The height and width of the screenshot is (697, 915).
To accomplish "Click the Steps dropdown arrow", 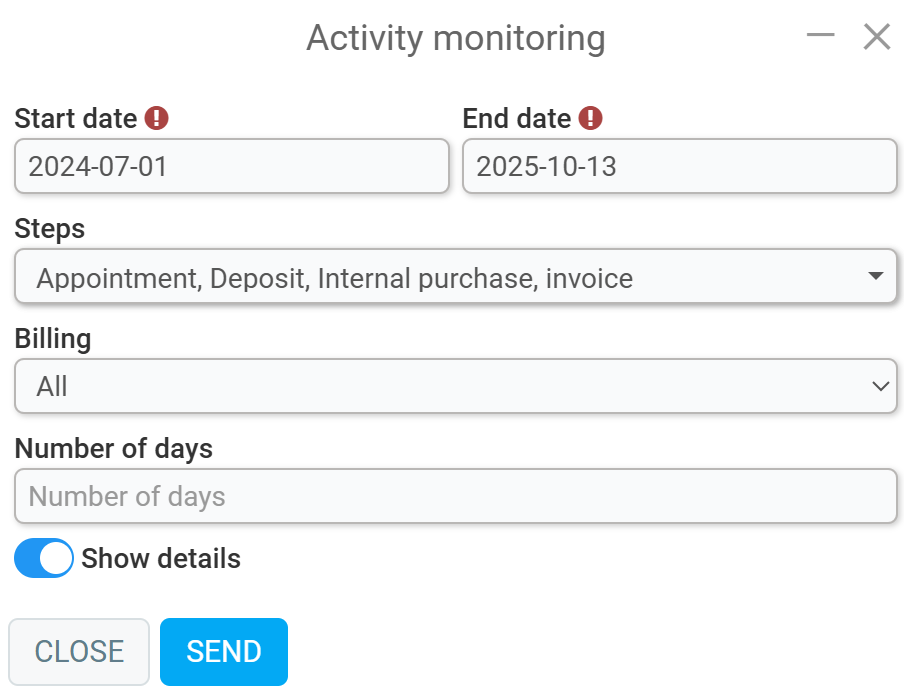I will (x=876, y=276).
